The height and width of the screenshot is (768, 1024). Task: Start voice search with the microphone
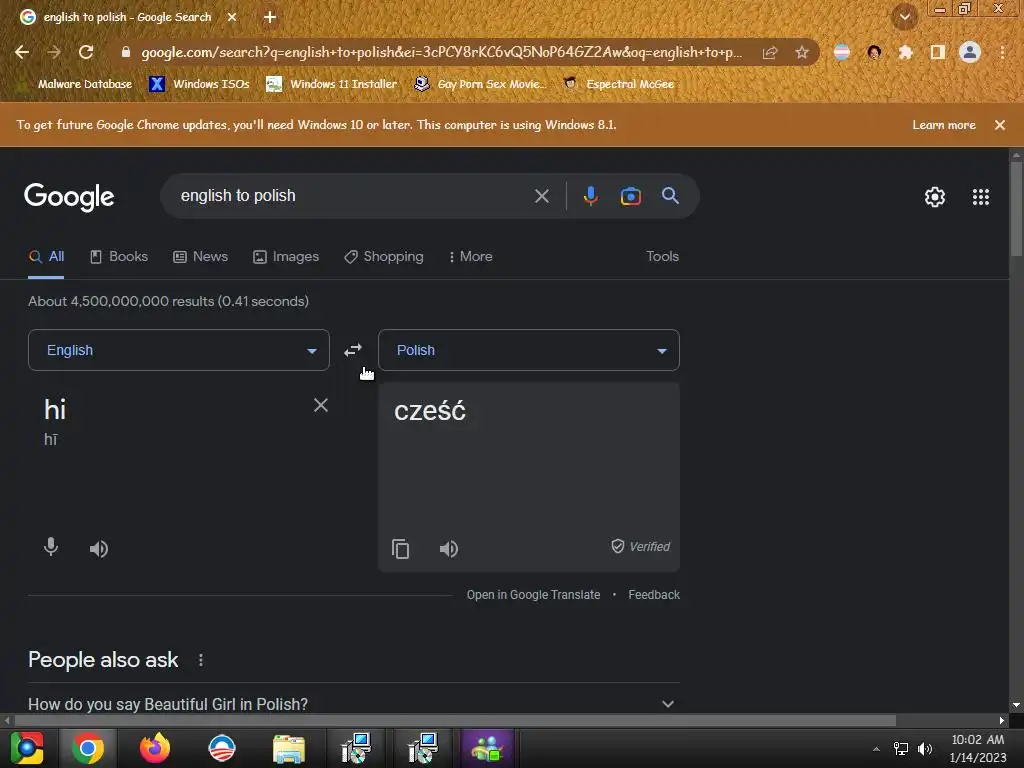[590, 196]
